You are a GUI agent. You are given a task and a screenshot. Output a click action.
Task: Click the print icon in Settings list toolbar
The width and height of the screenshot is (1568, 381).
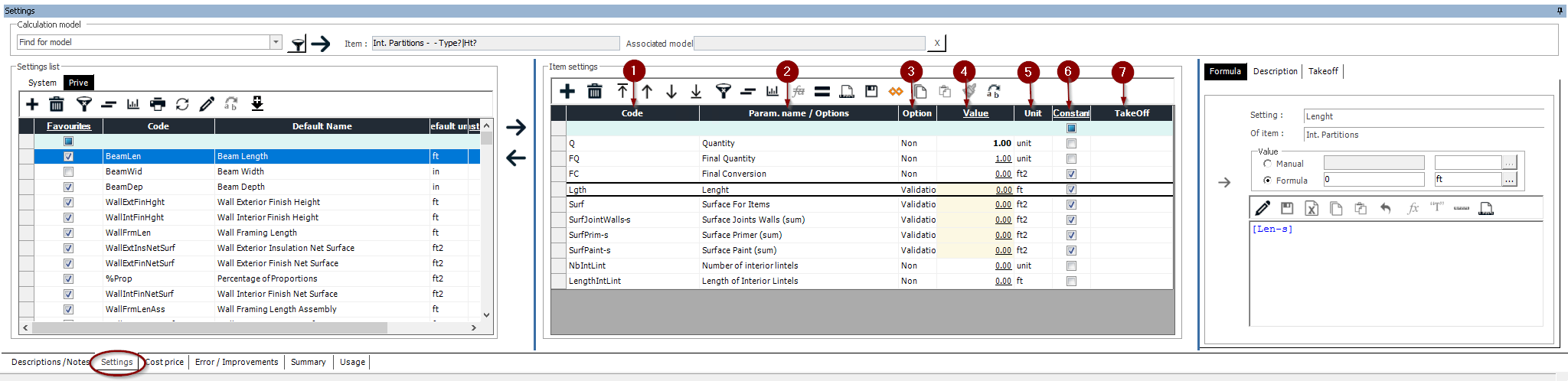click(158, 104)
